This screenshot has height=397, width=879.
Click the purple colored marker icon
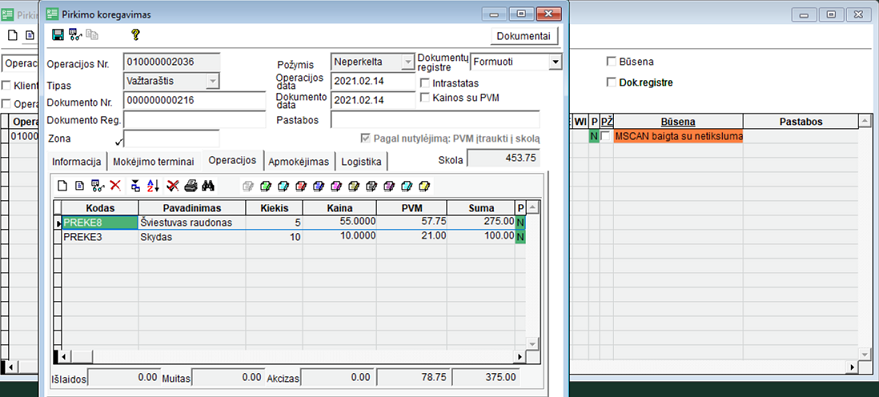coord(389,186)
